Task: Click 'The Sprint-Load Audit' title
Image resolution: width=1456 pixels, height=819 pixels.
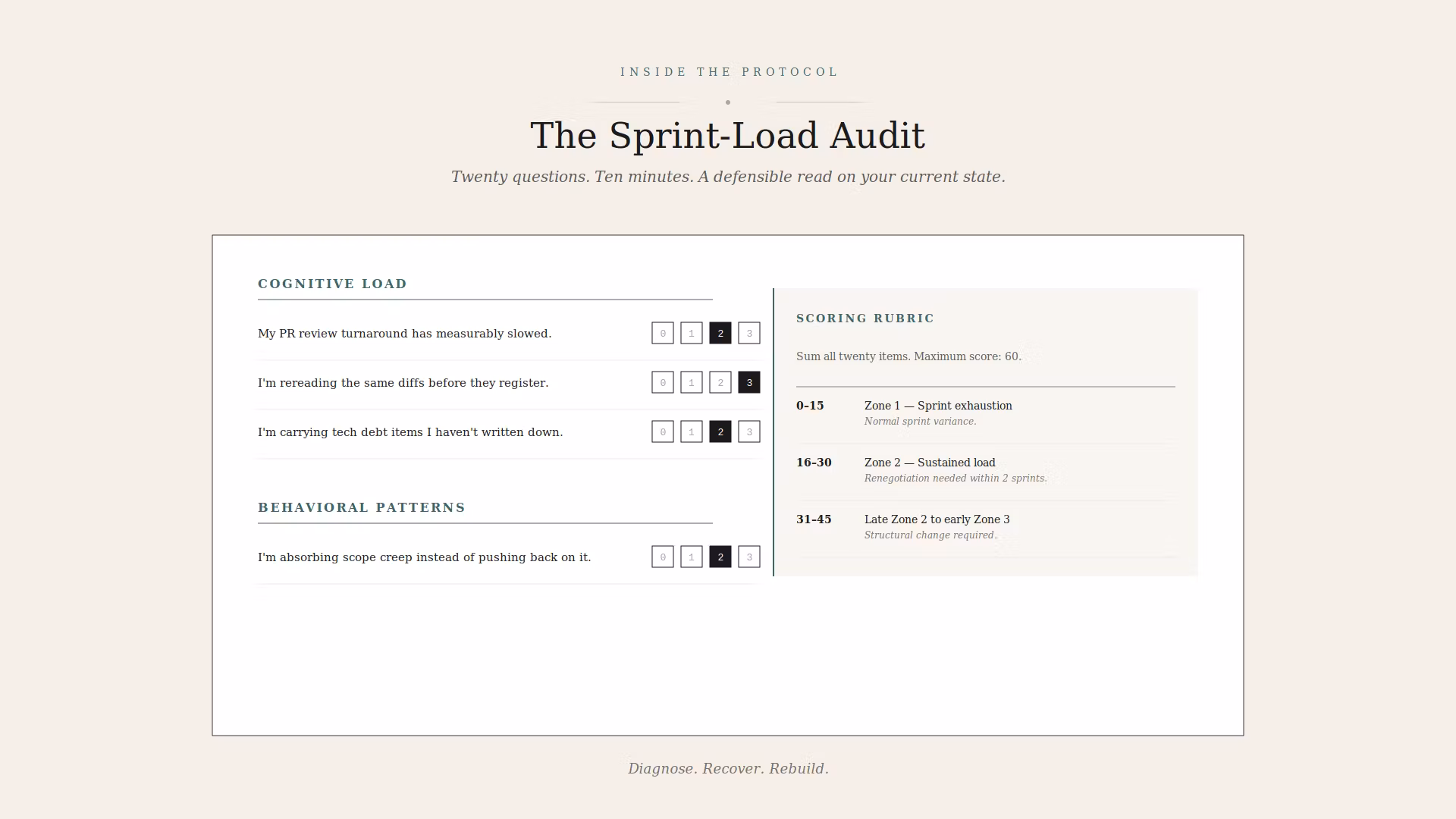Action: [x=727, y=136]
